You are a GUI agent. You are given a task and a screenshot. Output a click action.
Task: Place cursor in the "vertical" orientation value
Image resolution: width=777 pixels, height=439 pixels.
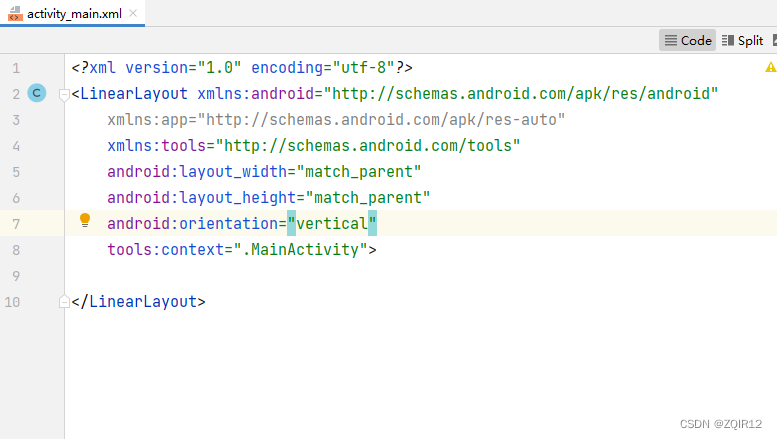click(332, 223)
